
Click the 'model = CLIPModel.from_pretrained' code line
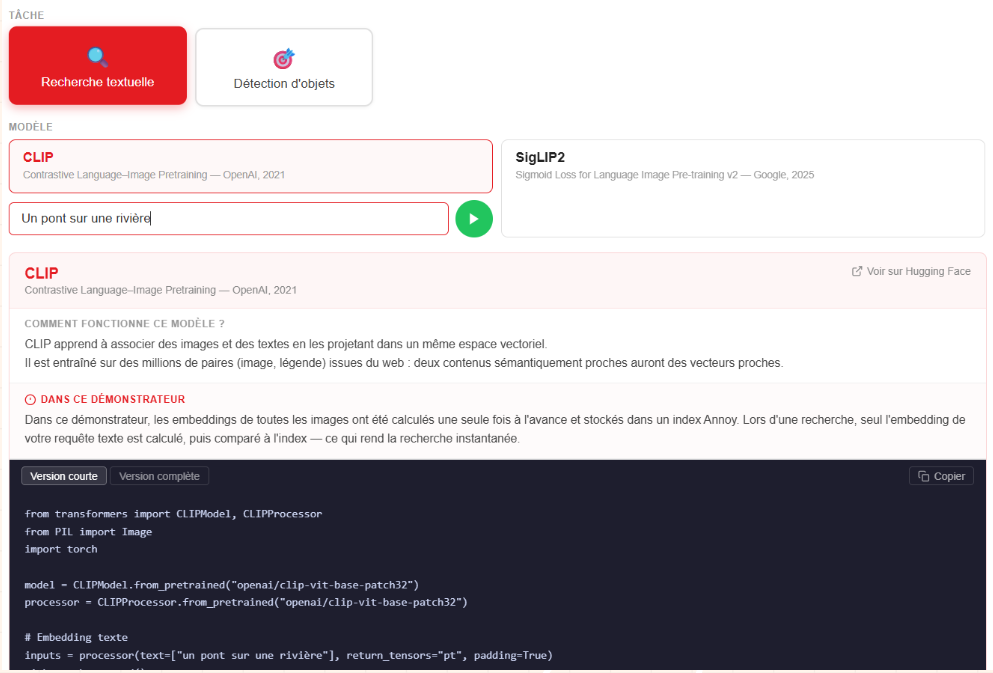(x=222, y=584)
